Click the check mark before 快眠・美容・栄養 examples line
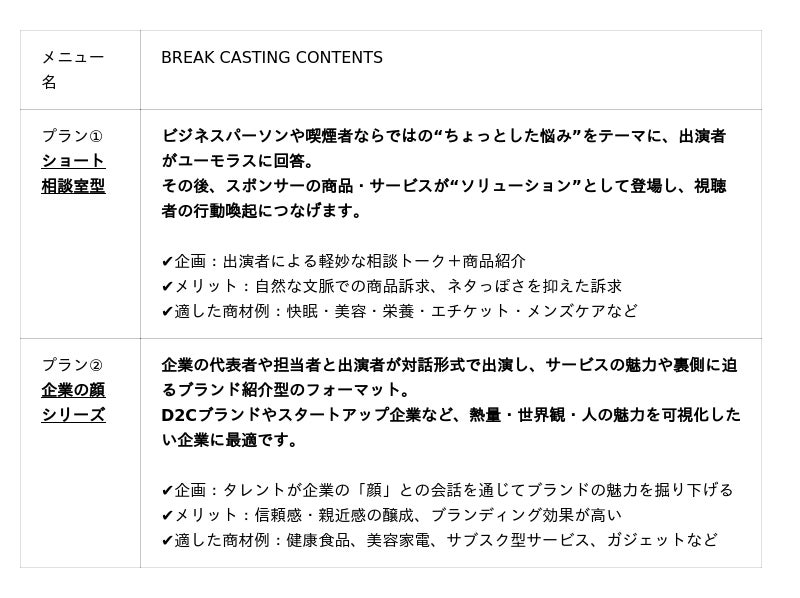Viewport: 800px width, 598px height. (x=167, y=312)
